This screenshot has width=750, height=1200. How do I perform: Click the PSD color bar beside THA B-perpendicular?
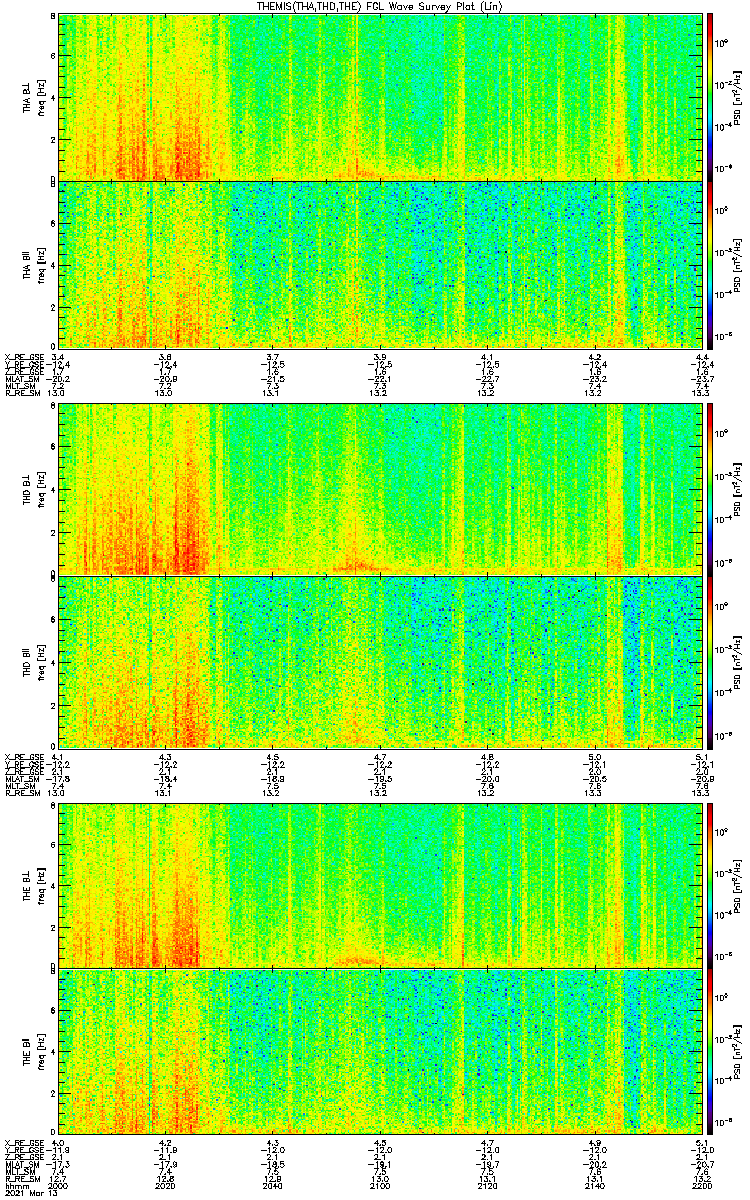pyautogui.click(x=710, y=97)
